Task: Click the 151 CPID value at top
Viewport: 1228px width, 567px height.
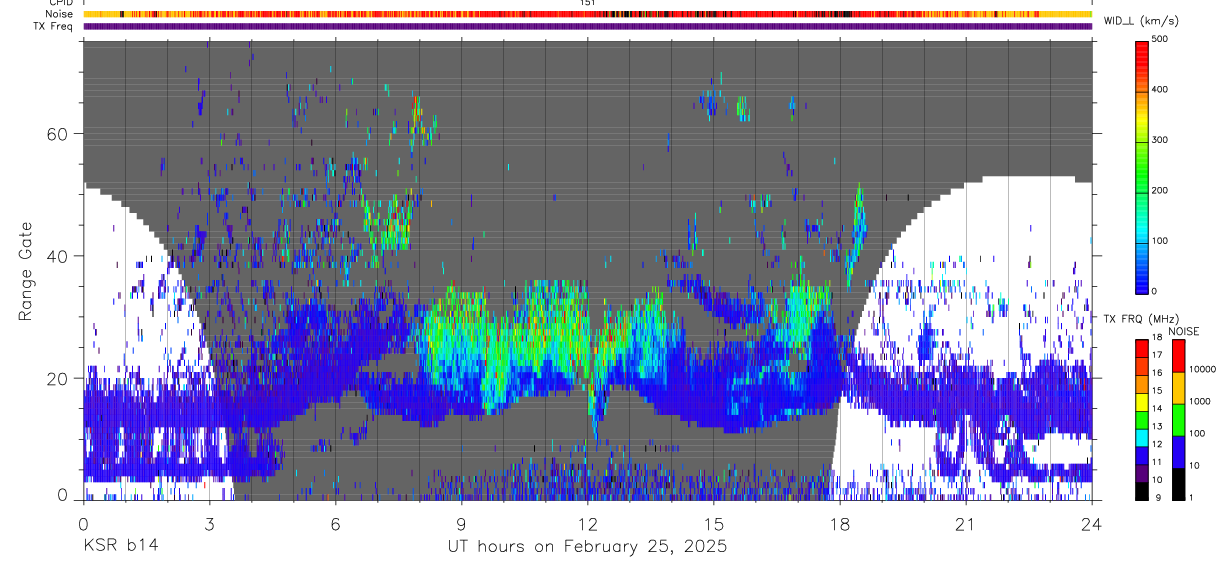Action: [588, 3]
